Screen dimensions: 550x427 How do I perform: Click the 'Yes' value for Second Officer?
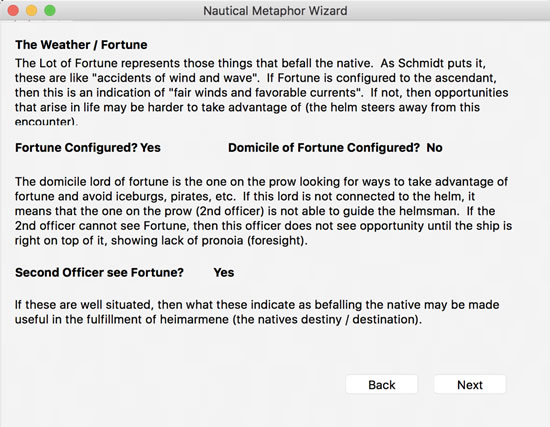(x=224, y=272)
